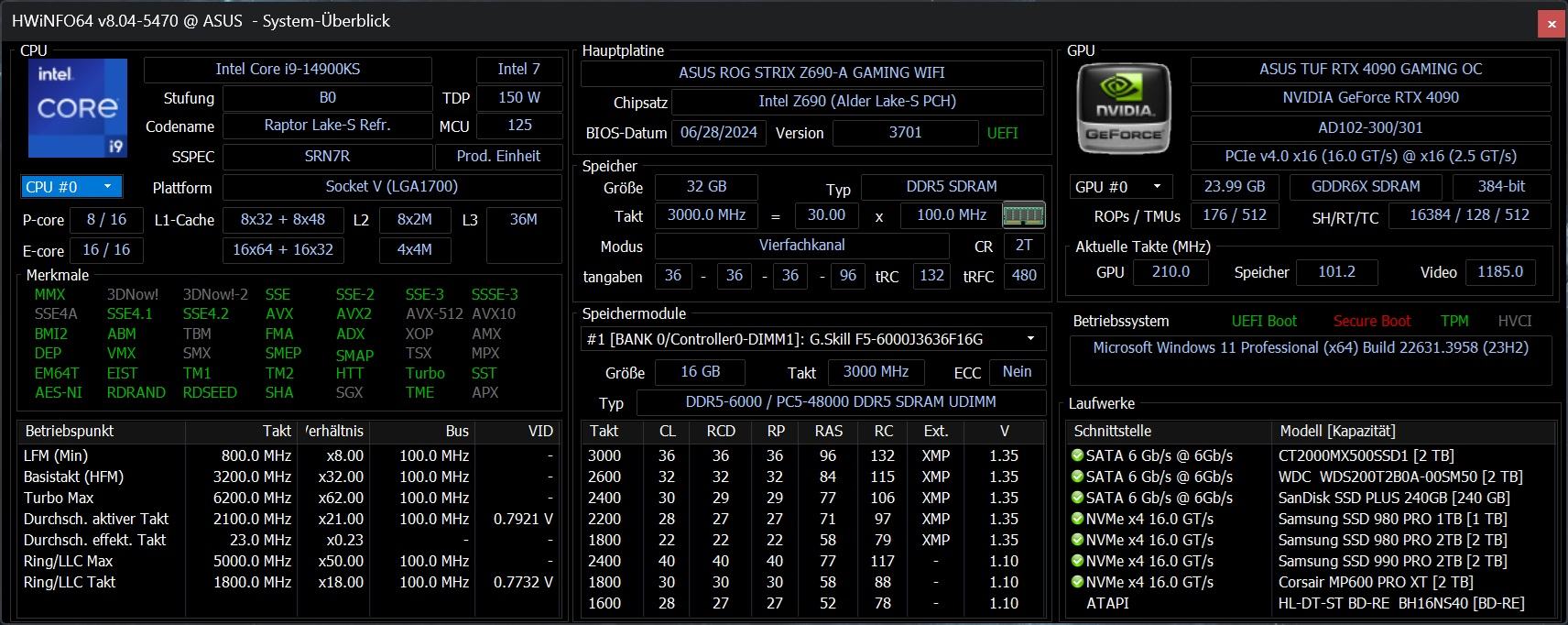Open the CPU #0 selector dropdown
1568x625 pixels.
[71, 187]
